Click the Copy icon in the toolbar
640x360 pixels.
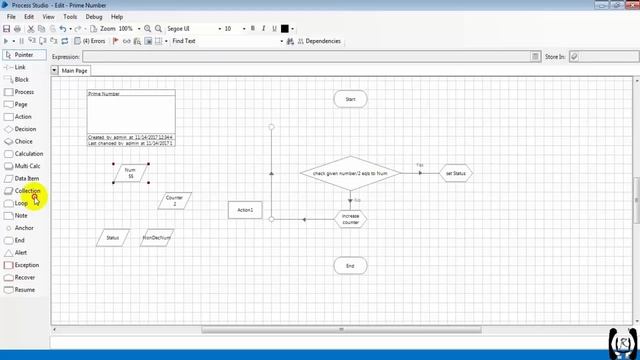42,29
